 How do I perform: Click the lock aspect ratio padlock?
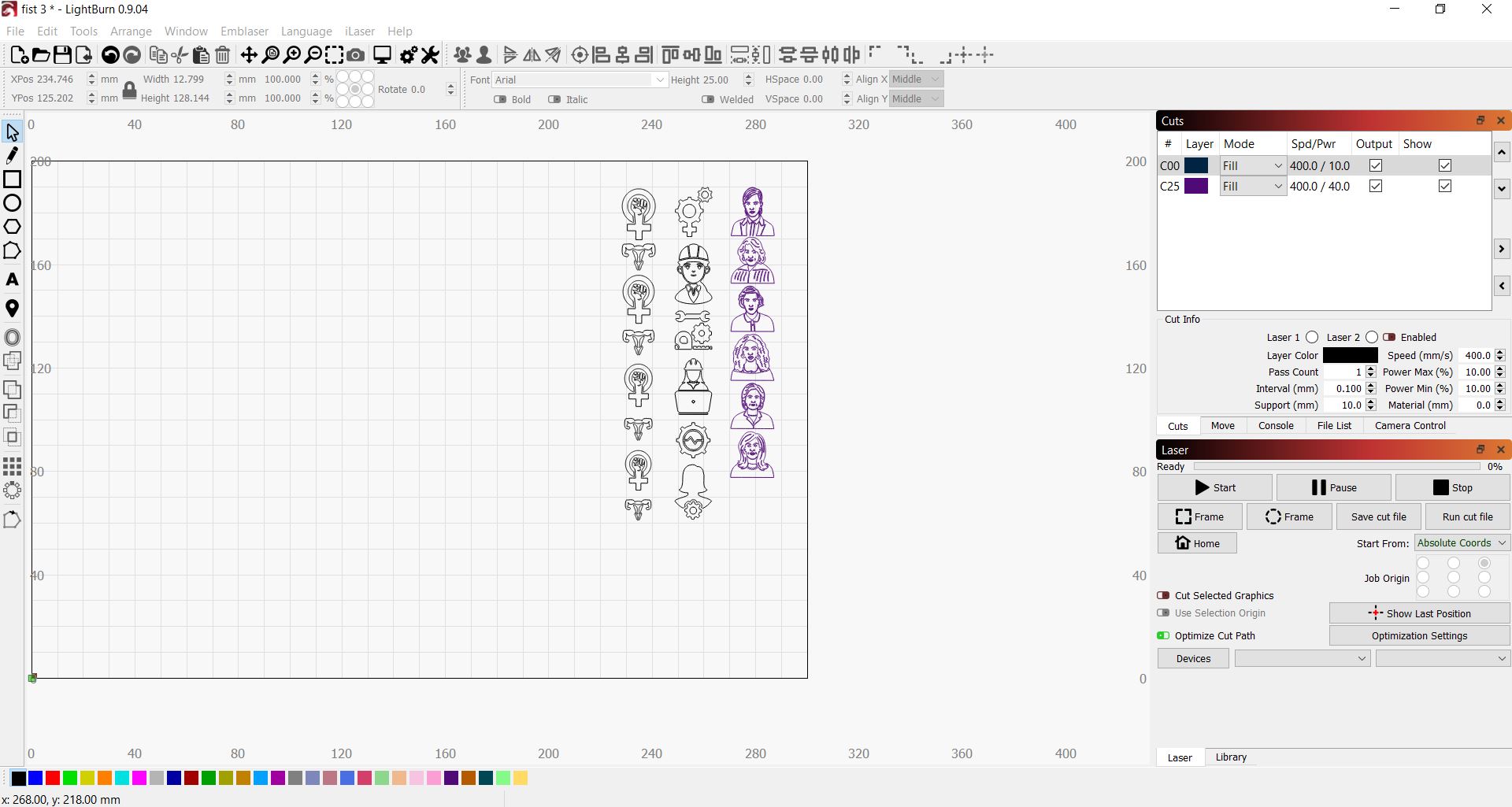click(x=130, y=90)
